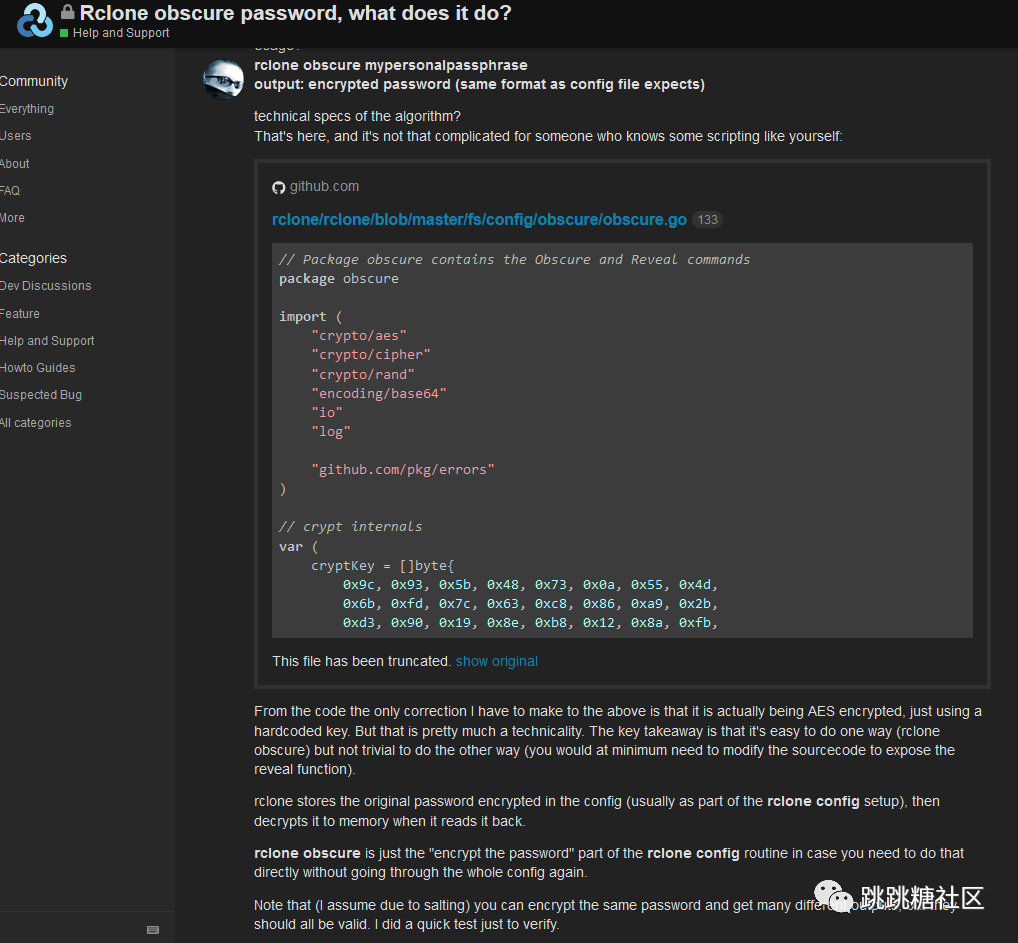Open the poster's avatar picture
The image size is (1018, 943).
coord(223,79)
